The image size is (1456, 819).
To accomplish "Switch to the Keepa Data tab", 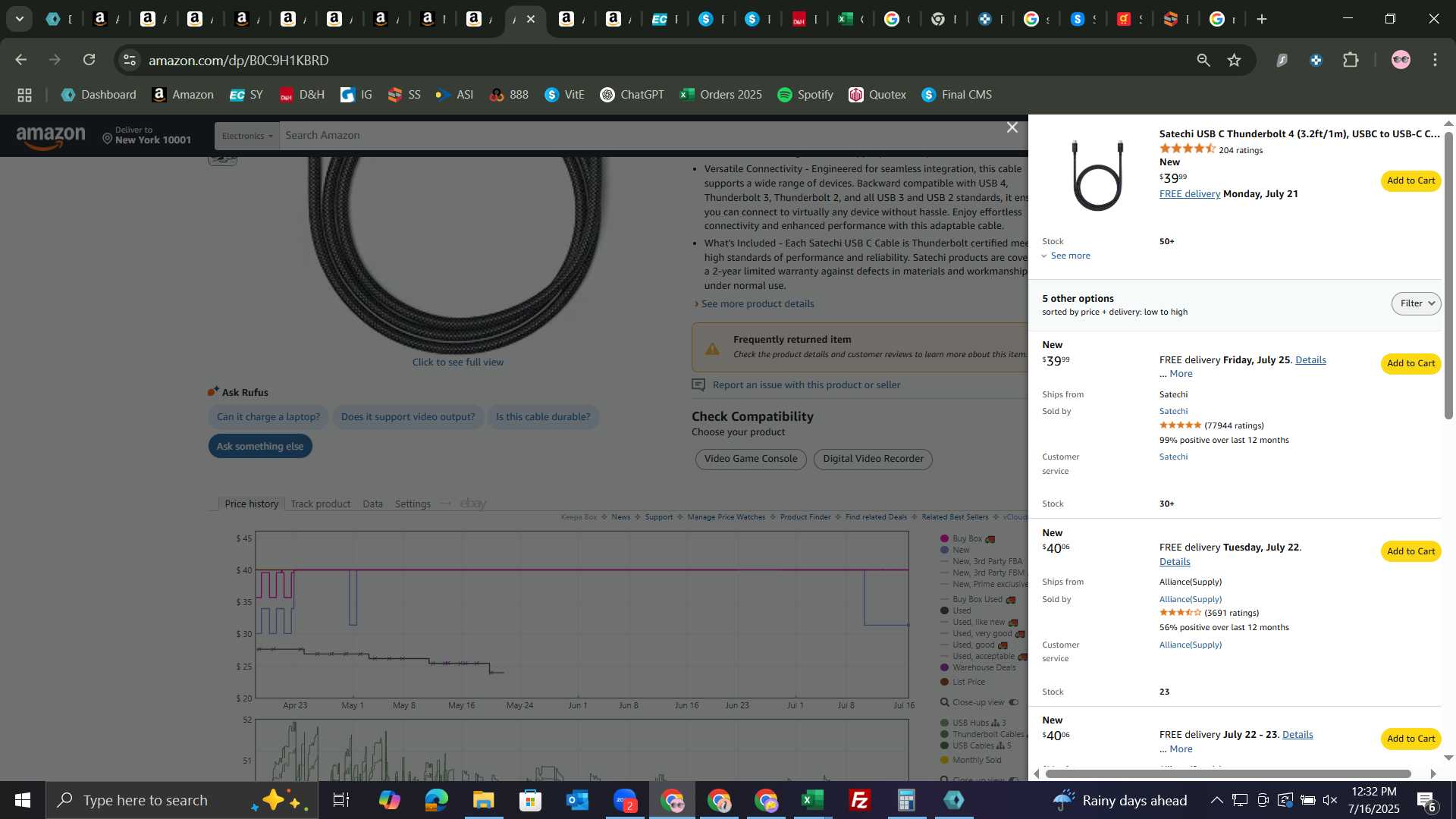I will [372, 504].
